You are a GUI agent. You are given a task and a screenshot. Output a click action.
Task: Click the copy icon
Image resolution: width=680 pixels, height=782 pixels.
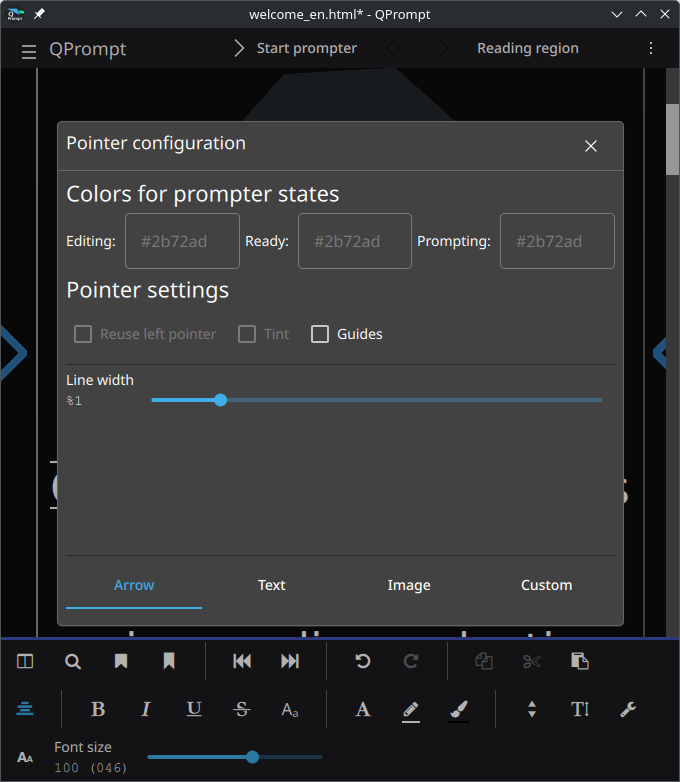pos(483,661)
